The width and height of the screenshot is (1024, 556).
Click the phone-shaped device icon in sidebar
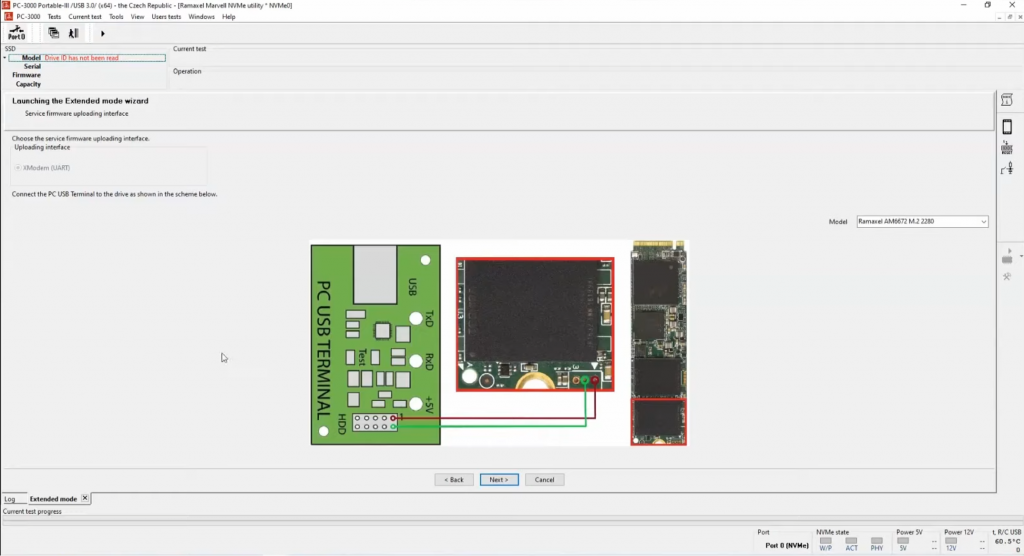1007,127
